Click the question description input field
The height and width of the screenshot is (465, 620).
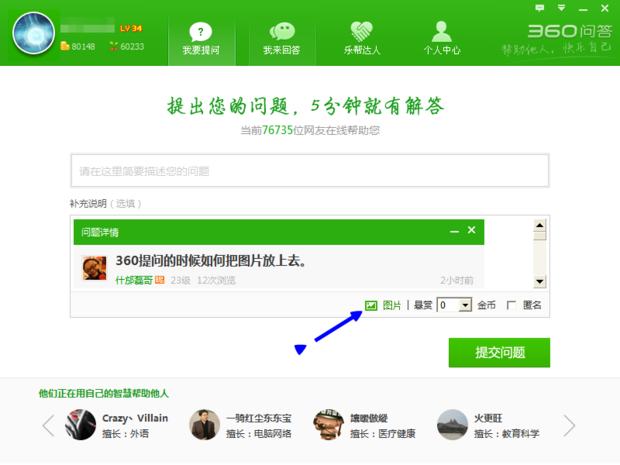pyautogui.click(x=310, y=171)
